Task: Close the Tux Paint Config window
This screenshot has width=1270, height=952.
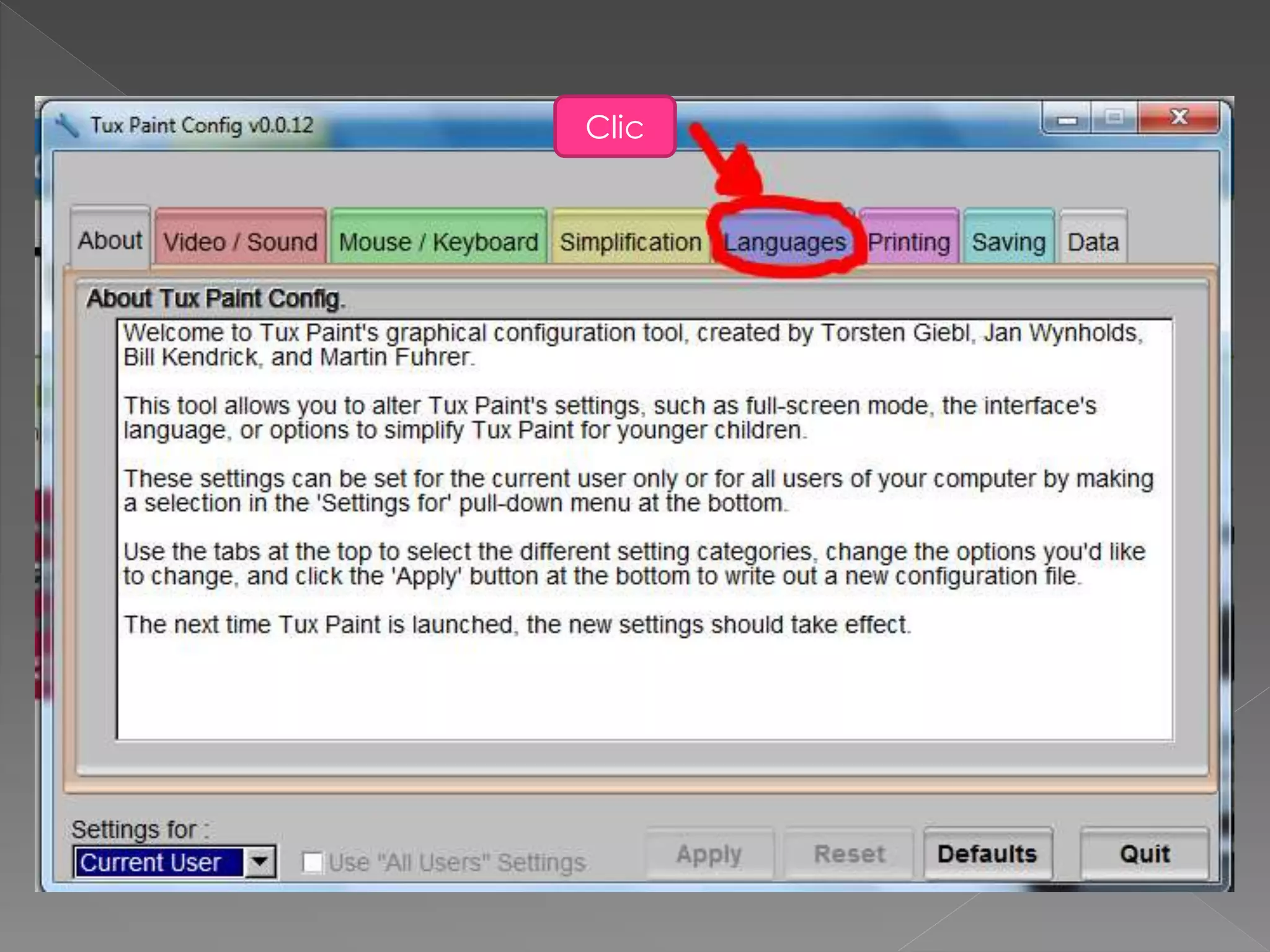Action: pos(1179,117)
